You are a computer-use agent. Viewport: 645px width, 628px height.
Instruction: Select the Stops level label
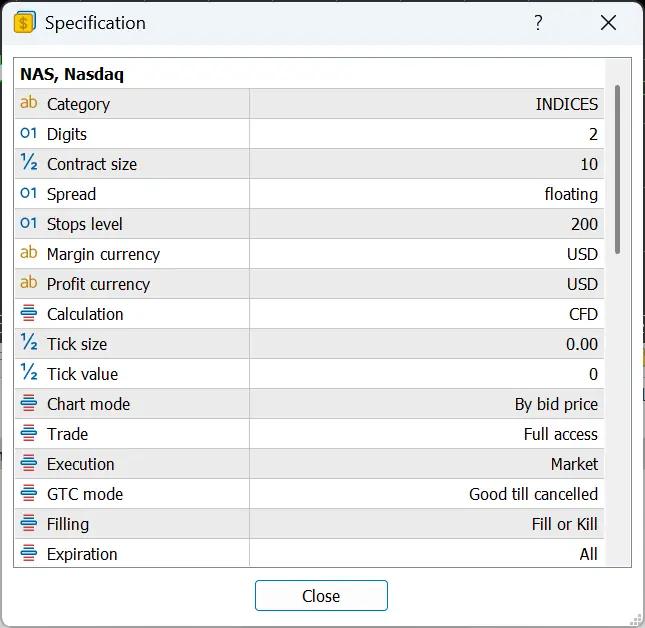[85, 225]
